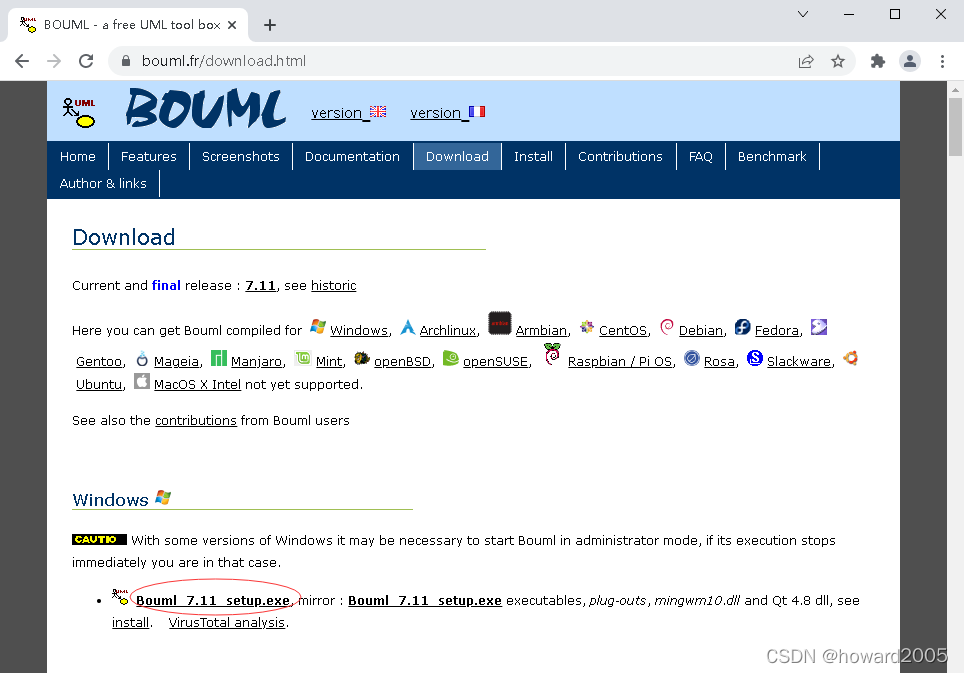The image size is (964, 673).
Task: Click the Archlinux logo icon
Action: click(408, 327)
